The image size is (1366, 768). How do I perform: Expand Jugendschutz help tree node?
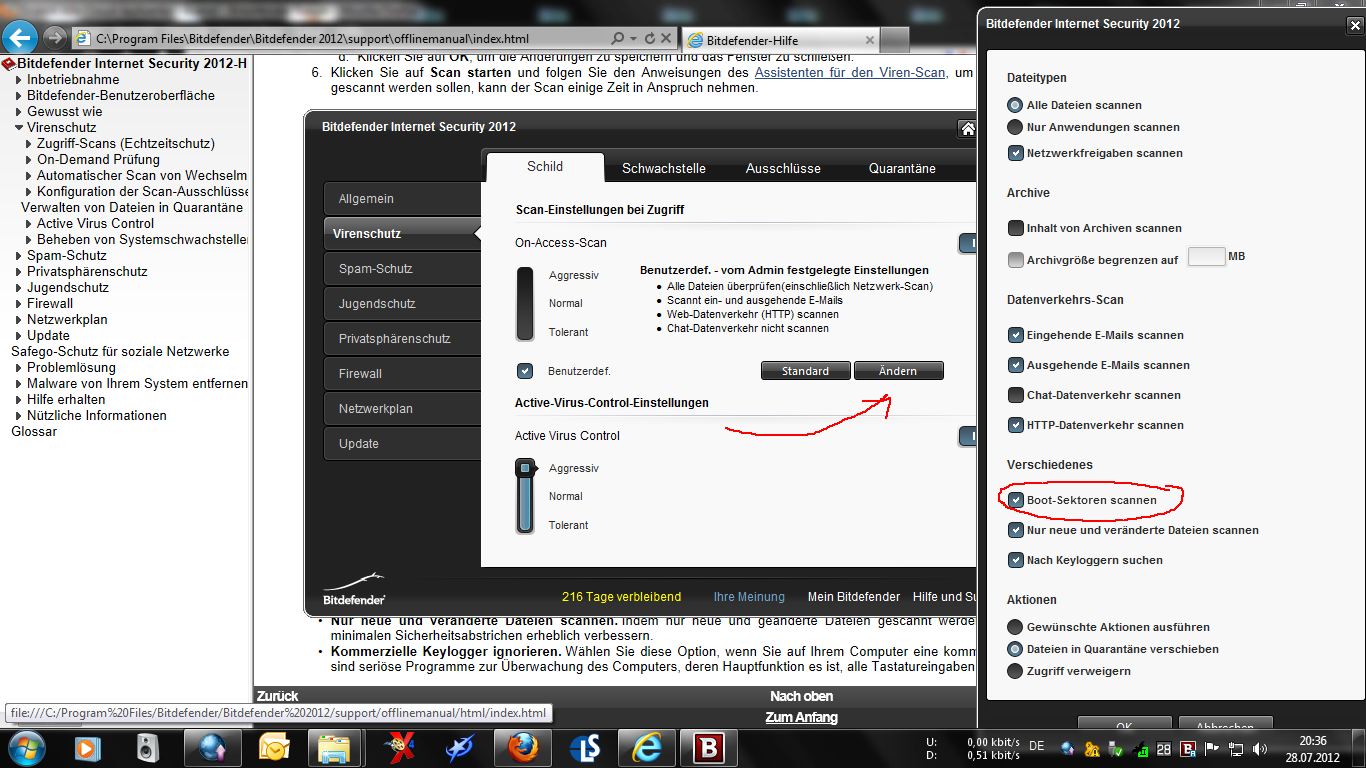tap(18, 288)
